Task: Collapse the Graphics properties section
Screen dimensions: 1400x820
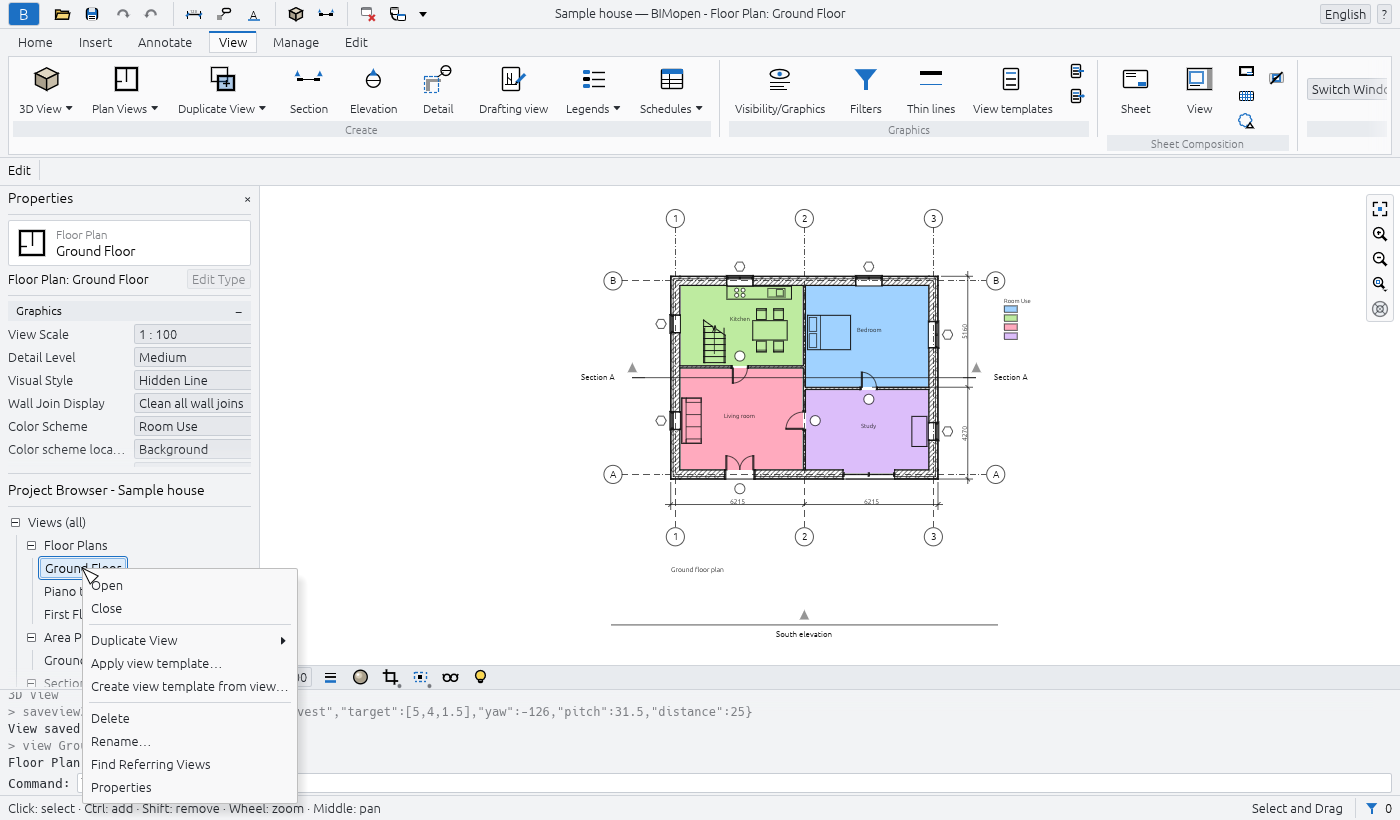Action: pyautogui.click(x=239, y=311)
